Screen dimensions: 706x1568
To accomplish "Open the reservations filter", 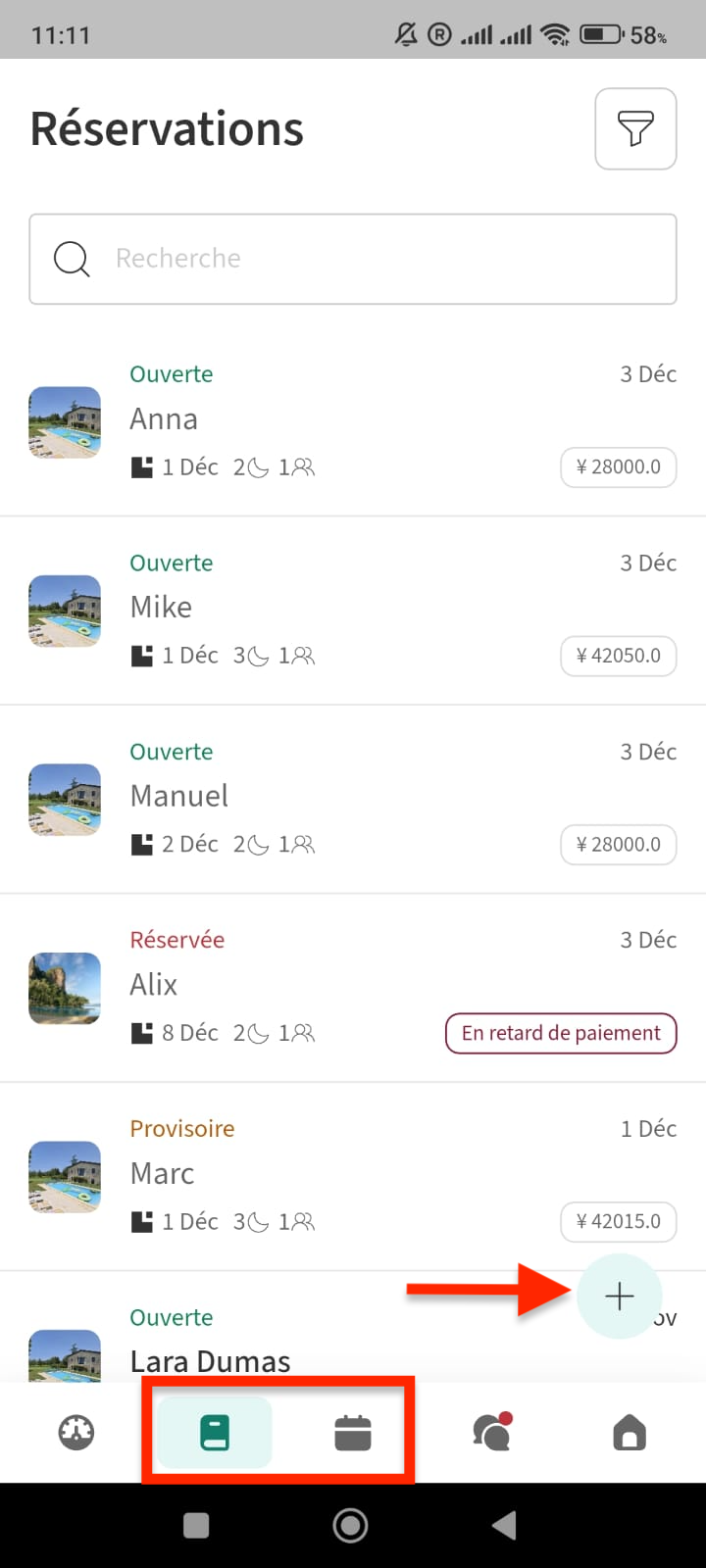I will [635, 128].
